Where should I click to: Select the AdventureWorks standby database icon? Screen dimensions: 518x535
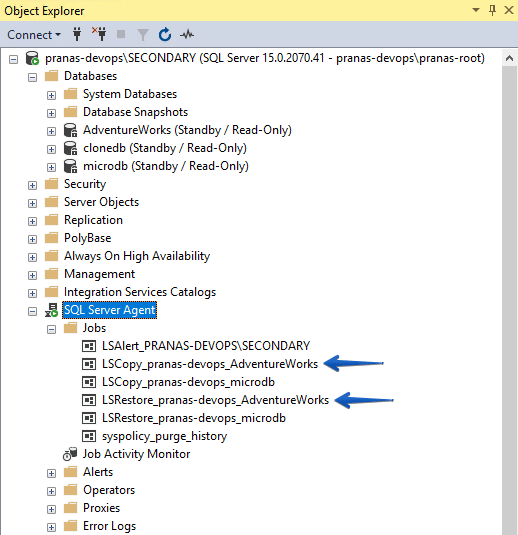71,130
